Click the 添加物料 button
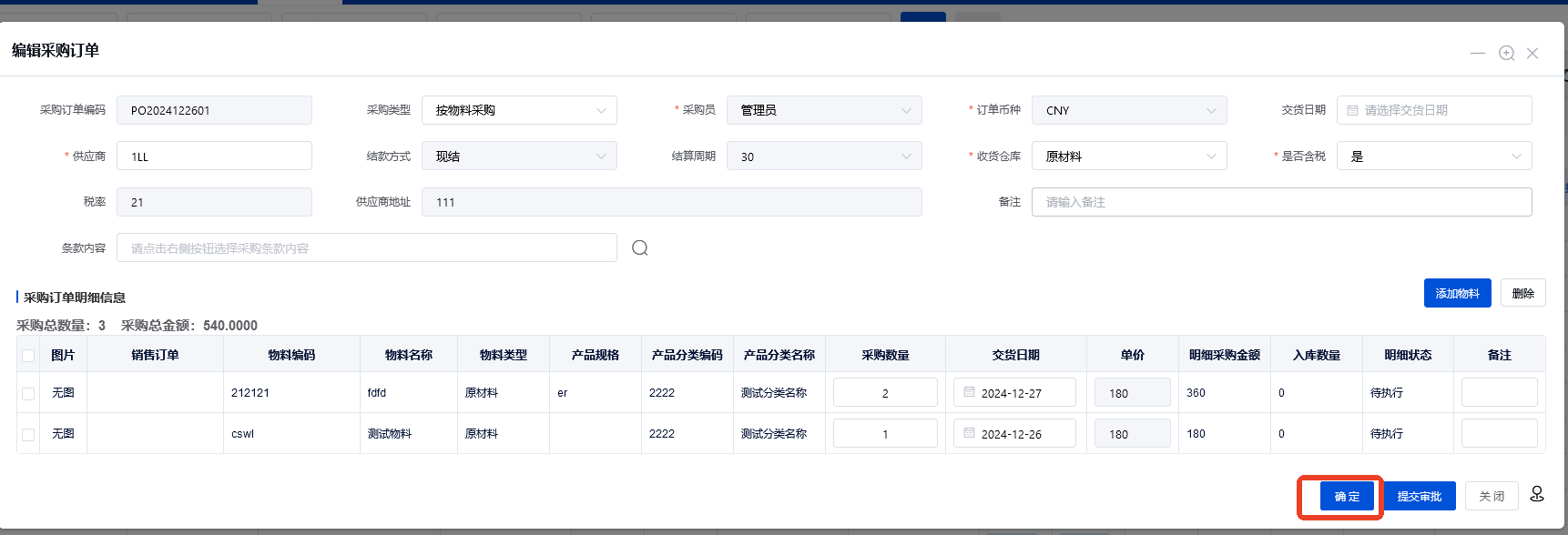1568x535 pixels. [1457, 293]
